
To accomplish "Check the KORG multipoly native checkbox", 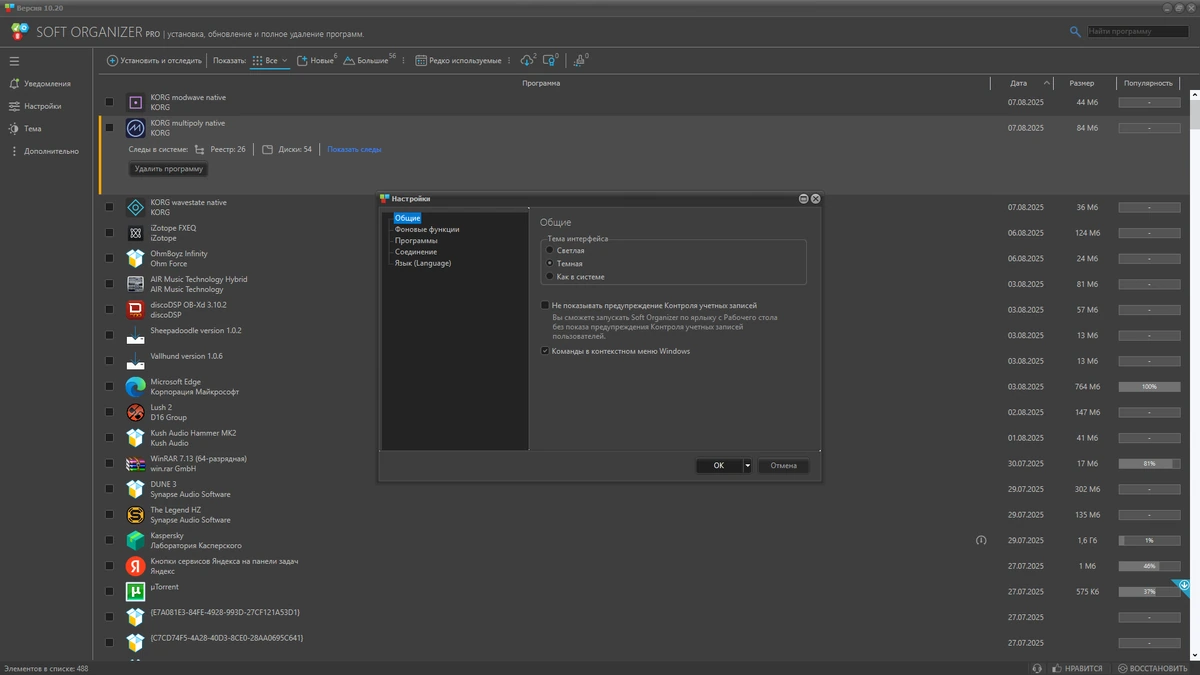I will tap(109, 128).
